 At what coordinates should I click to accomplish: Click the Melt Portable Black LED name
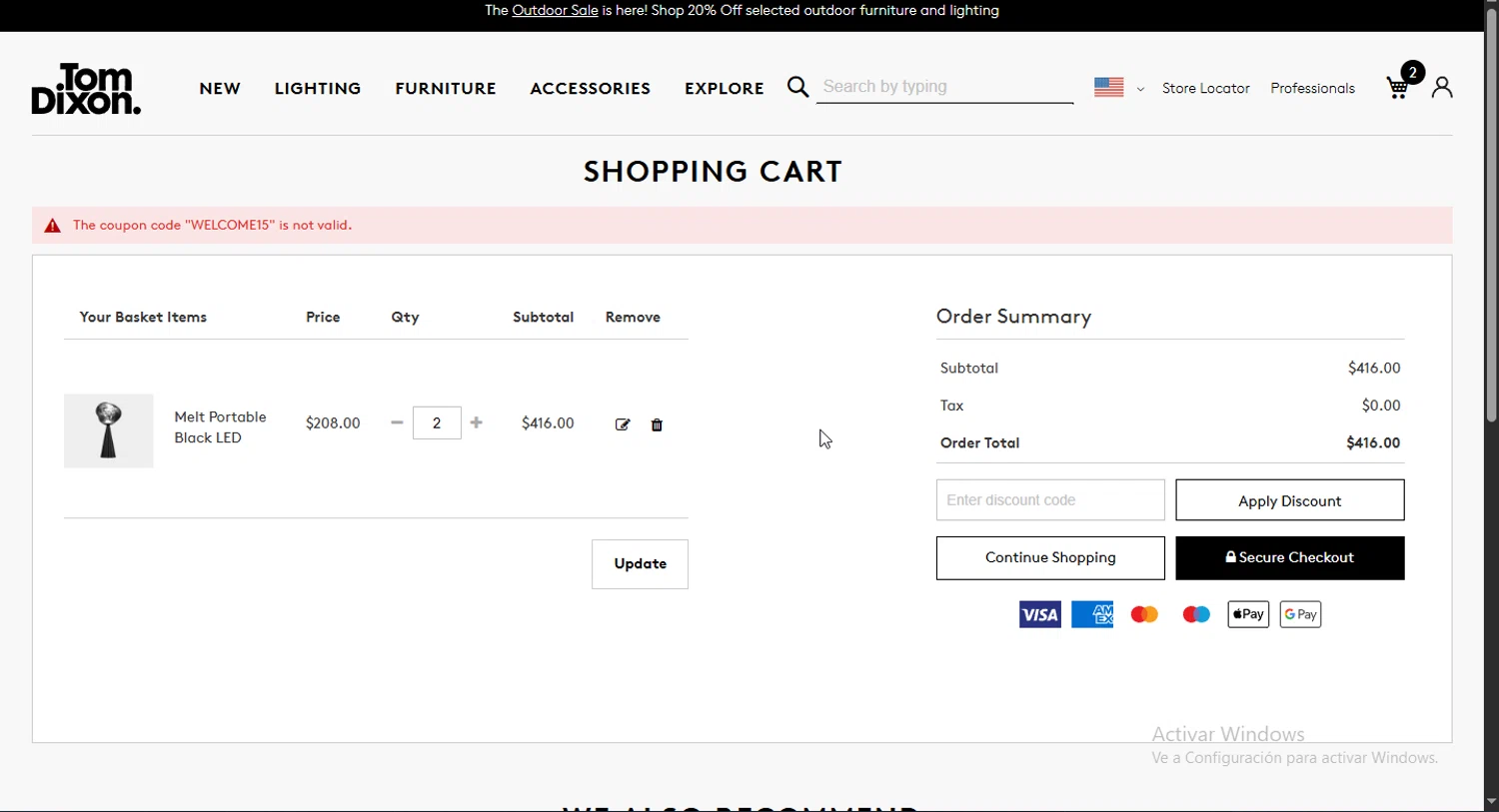coord(220,427)
